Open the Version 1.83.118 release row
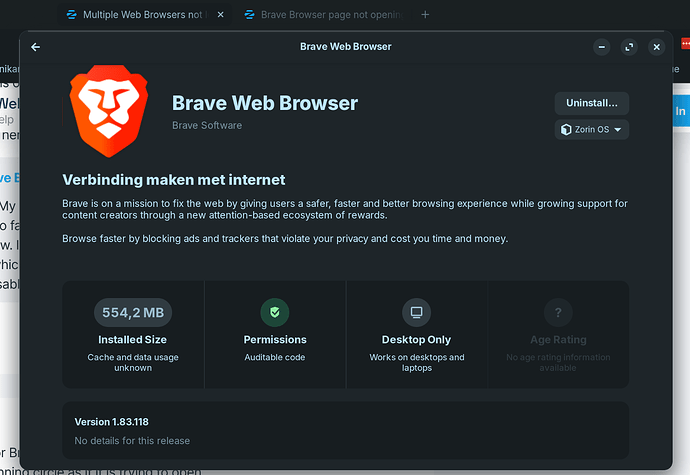Viewport: 690px width, 475px height. pos(345,431)
